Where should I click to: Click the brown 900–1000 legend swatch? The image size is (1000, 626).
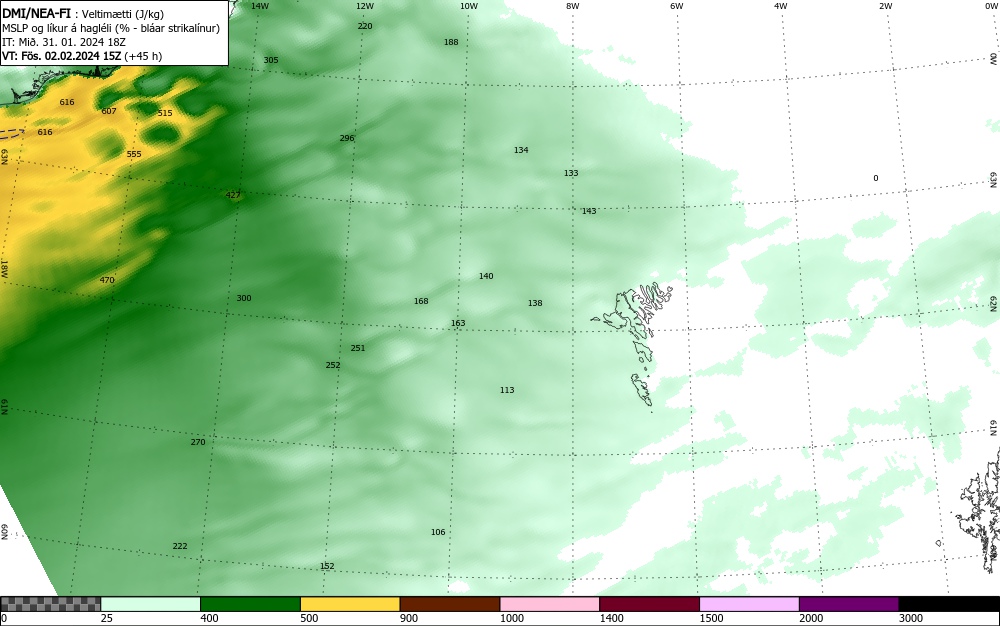coord(450,604)
